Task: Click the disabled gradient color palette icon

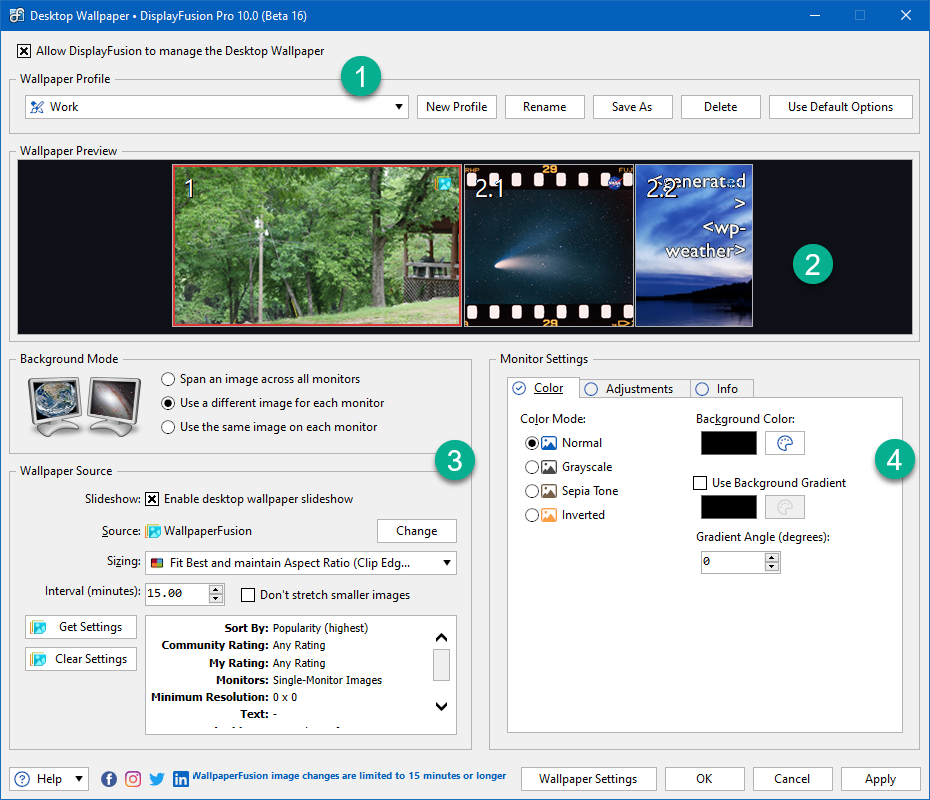Action: [785, 507]
